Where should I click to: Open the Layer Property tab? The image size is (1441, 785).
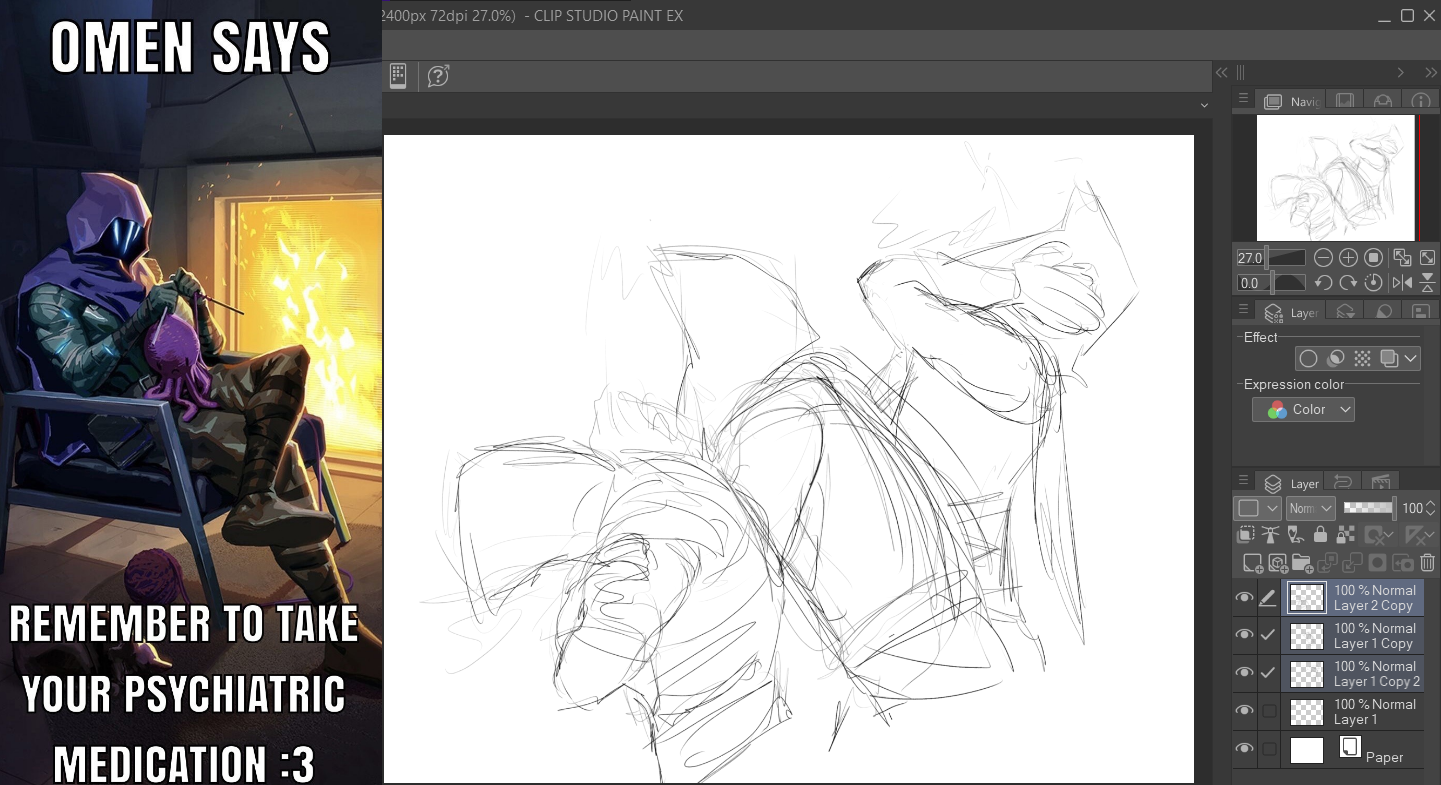click(1292, 312)
